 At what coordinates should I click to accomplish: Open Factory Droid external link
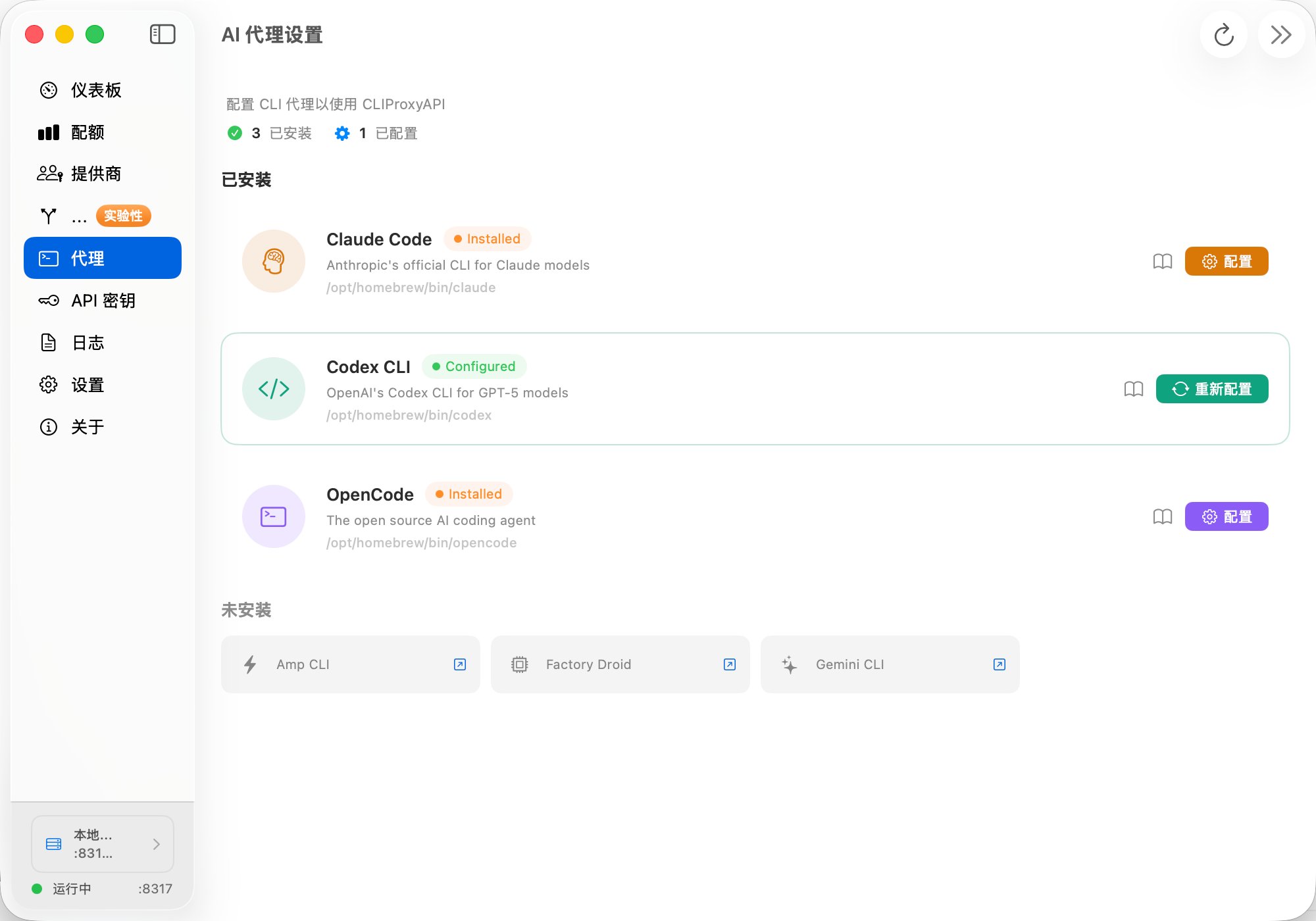[729, 664]
